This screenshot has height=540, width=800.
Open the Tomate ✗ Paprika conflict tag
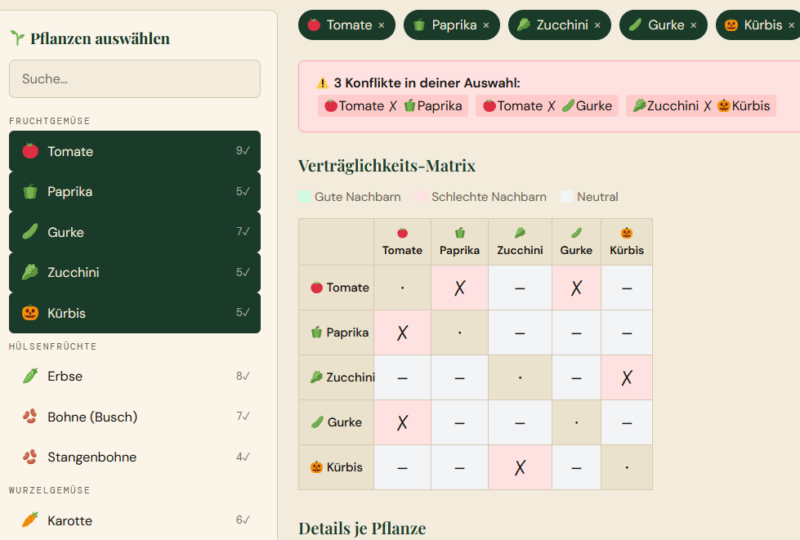pyautogui.click(x=393, y=106)
